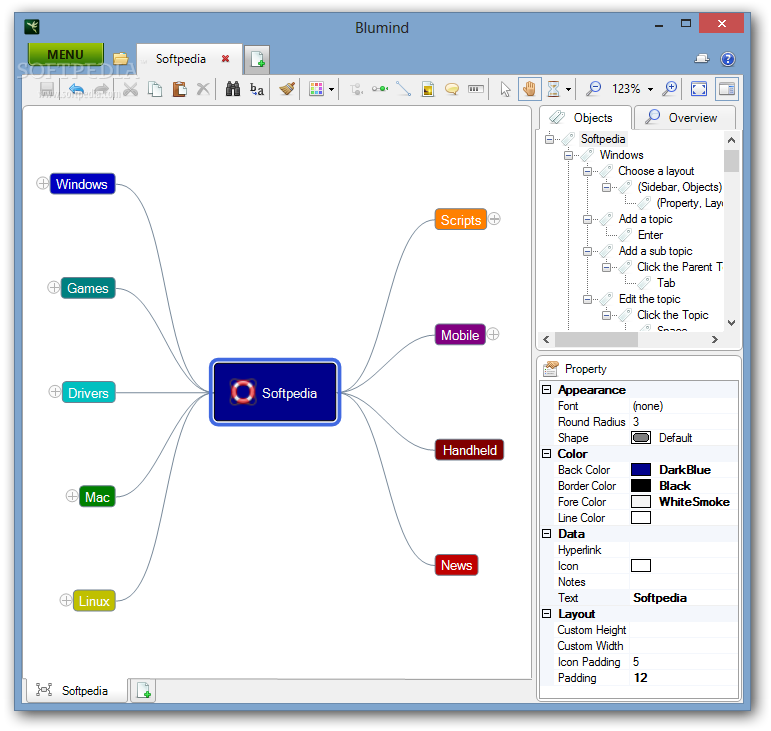Open Find with the binoculars icon
Image resolution: width=771 pixels, height=731 pixels.
[x=233, y=89]
